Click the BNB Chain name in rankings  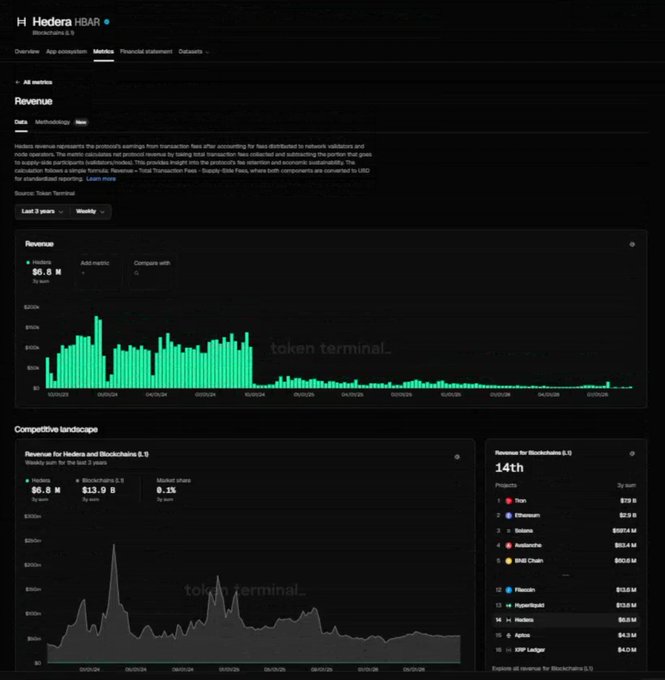(529, 561)
